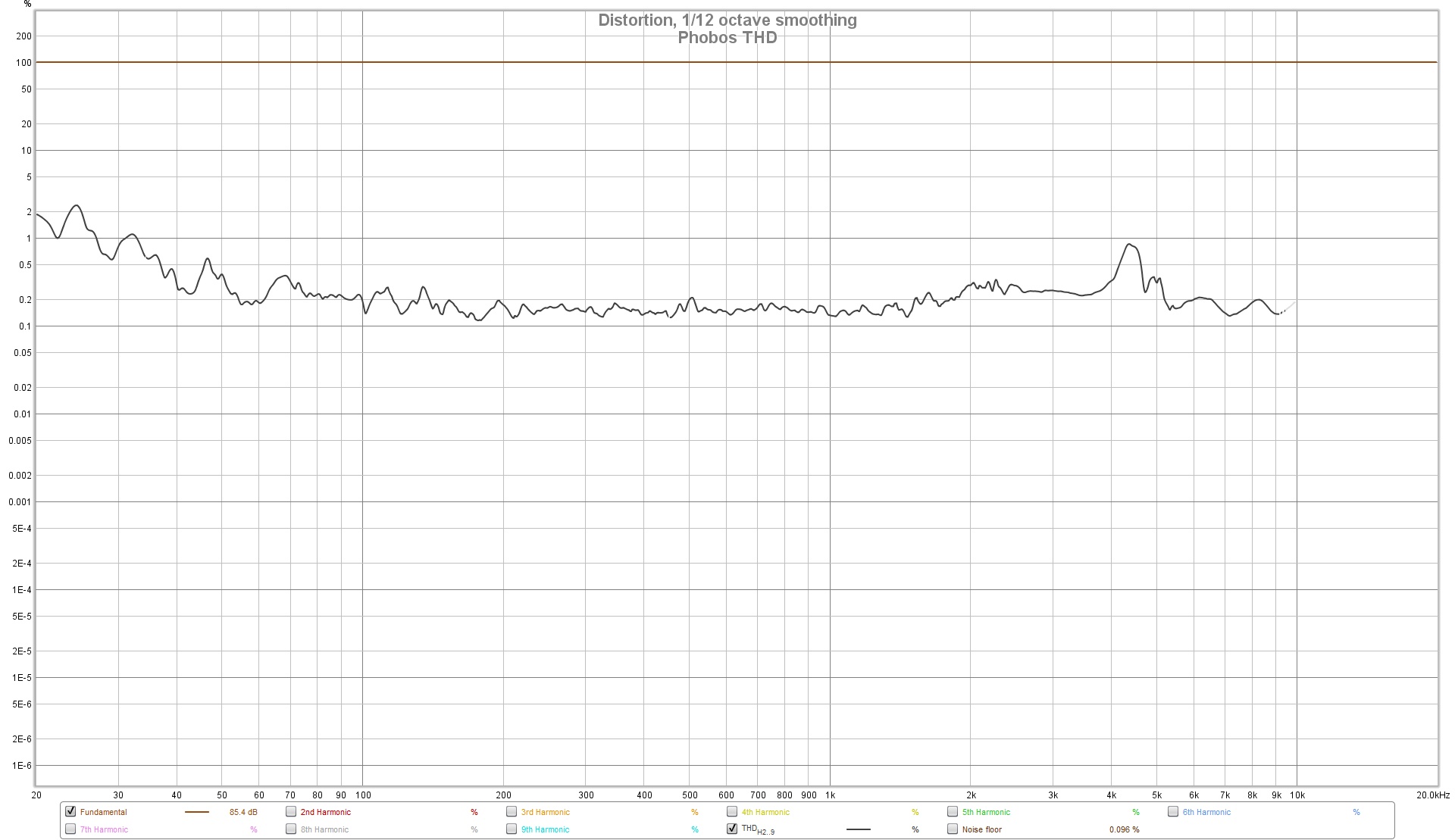Click the Fundamental 85.4 dB value
This screenshot has height=840, width=1455.
point(243,812)
